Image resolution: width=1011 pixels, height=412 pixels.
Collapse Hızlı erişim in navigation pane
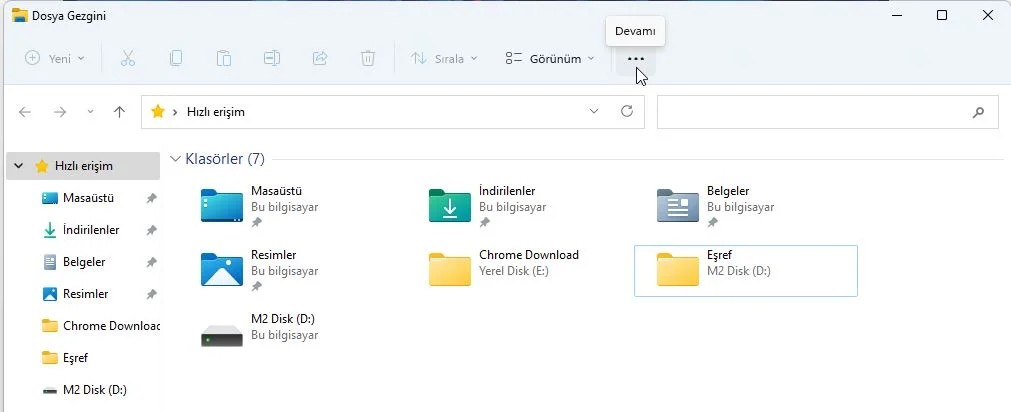(x=22, y=166)
